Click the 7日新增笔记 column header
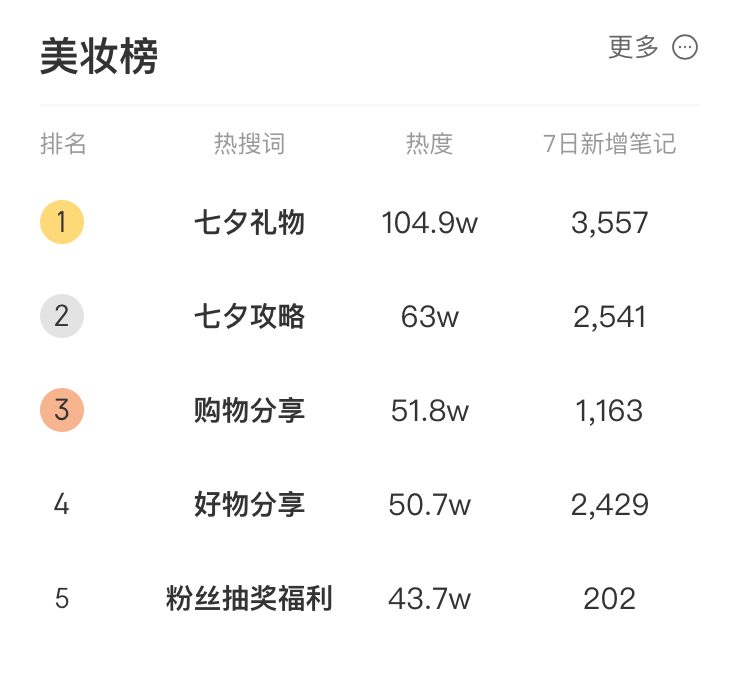Image resolution: width=738 pixels, height=680 pixels. (610, 144)
